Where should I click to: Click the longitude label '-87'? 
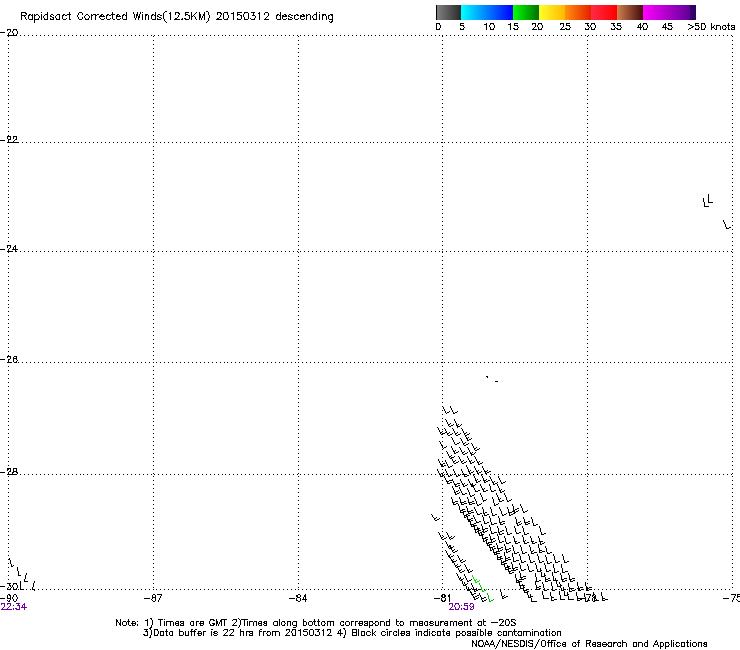tap(153, 598)
